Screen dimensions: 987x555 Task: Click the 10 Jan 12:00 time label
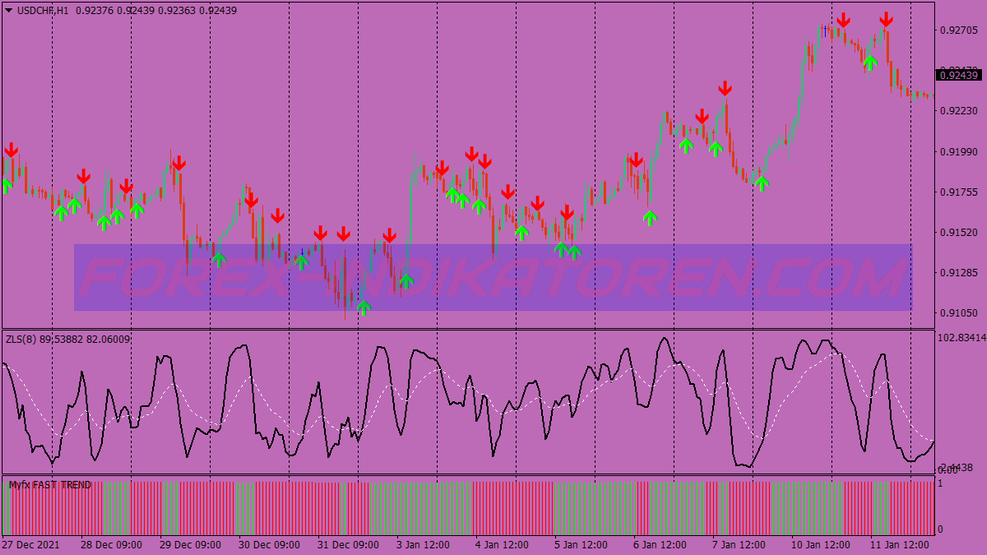click(x=820, y=545)
